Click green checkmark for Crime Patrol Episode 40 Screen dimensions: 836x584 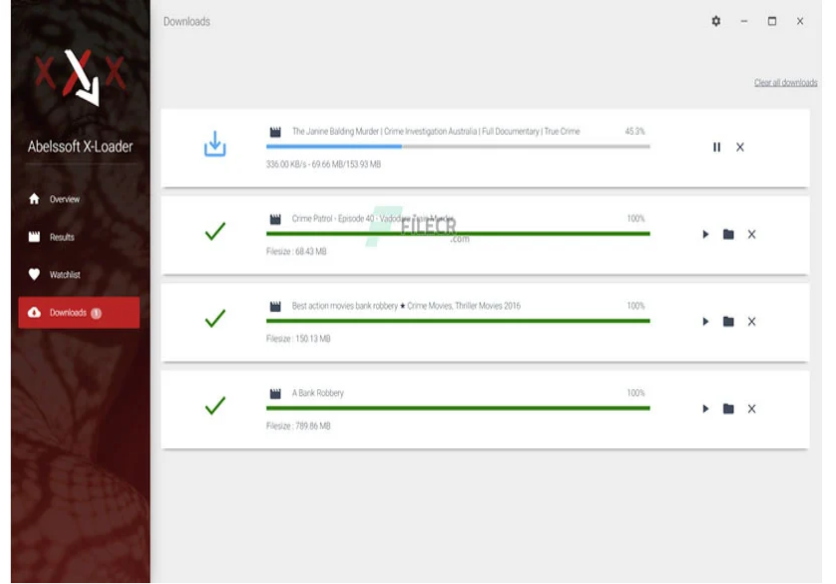click(215, 231)
